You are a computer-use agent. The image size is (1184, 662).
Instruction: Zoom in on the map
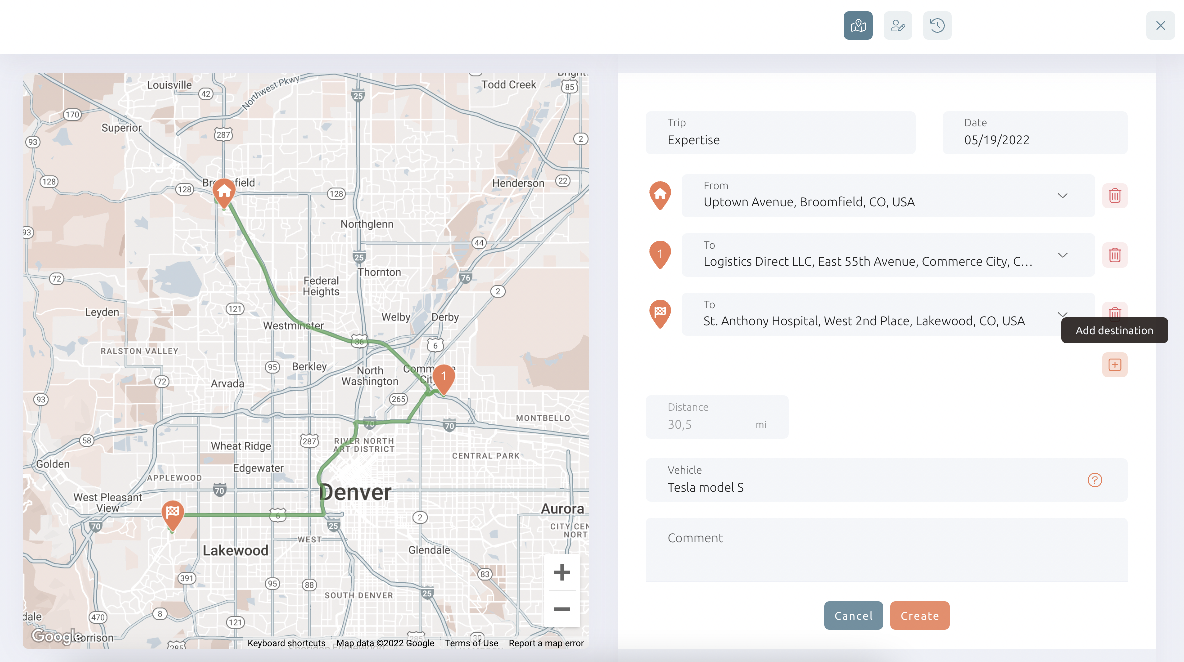pyautogui.click(x=562, y=572)
